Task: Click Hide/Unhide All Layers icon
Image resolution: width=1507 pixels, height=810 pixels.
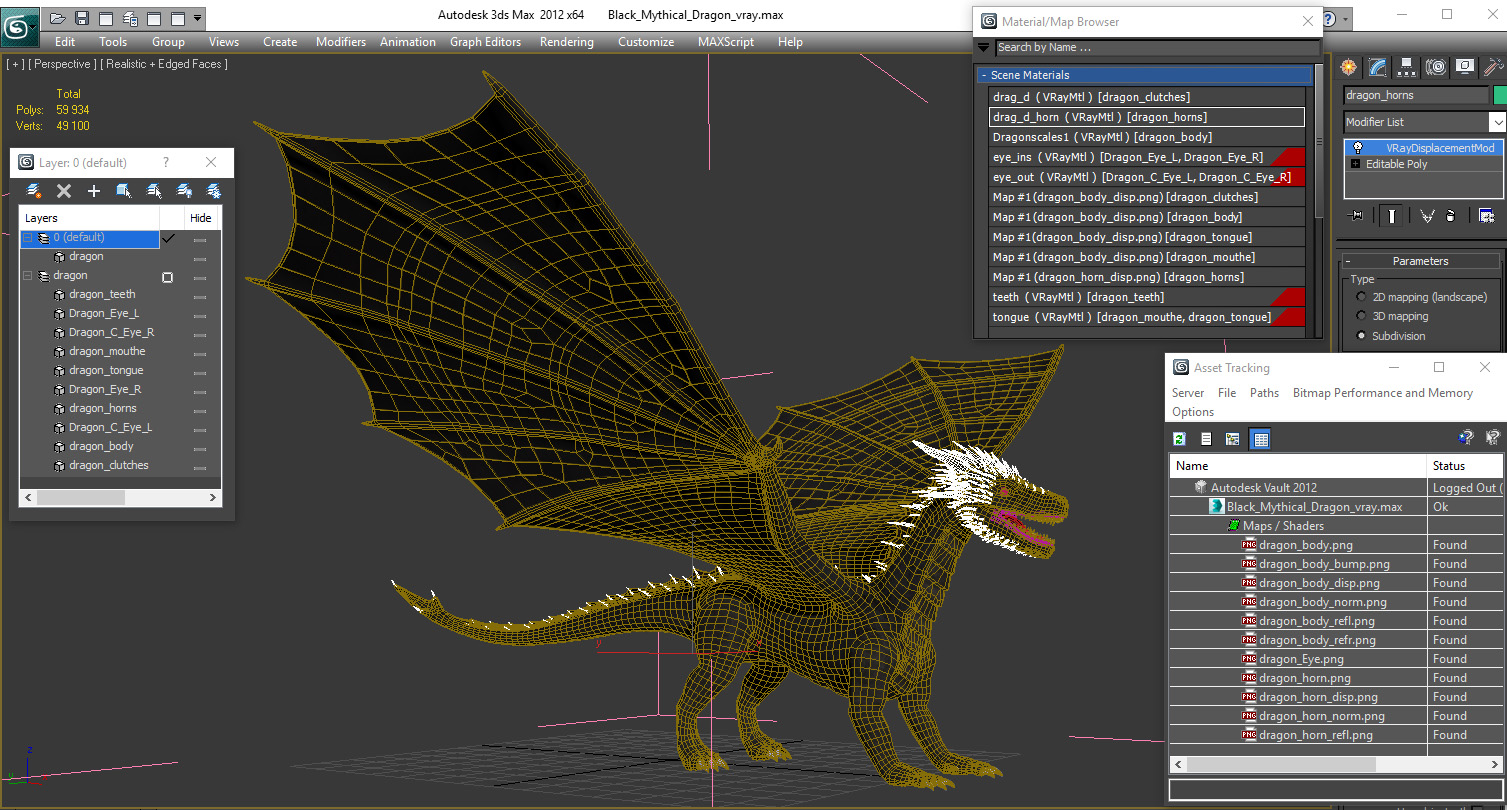Action: pos(184,190)
